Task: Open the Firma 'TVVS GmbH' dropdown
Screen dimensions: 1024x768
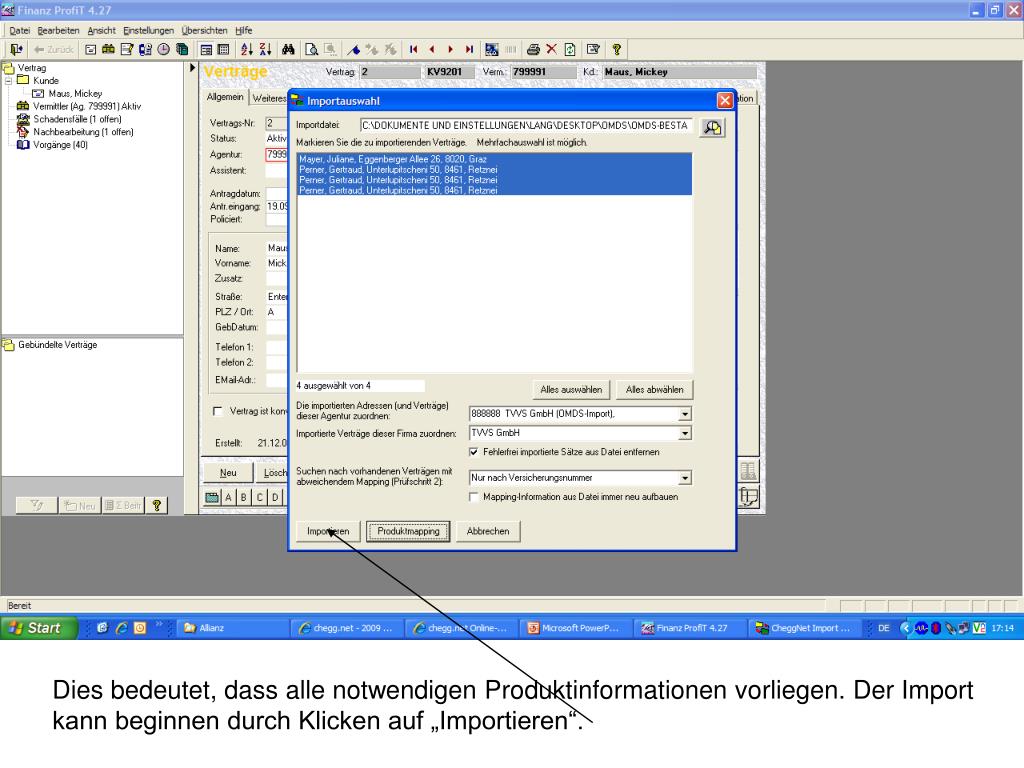Action: pos(684,434)
